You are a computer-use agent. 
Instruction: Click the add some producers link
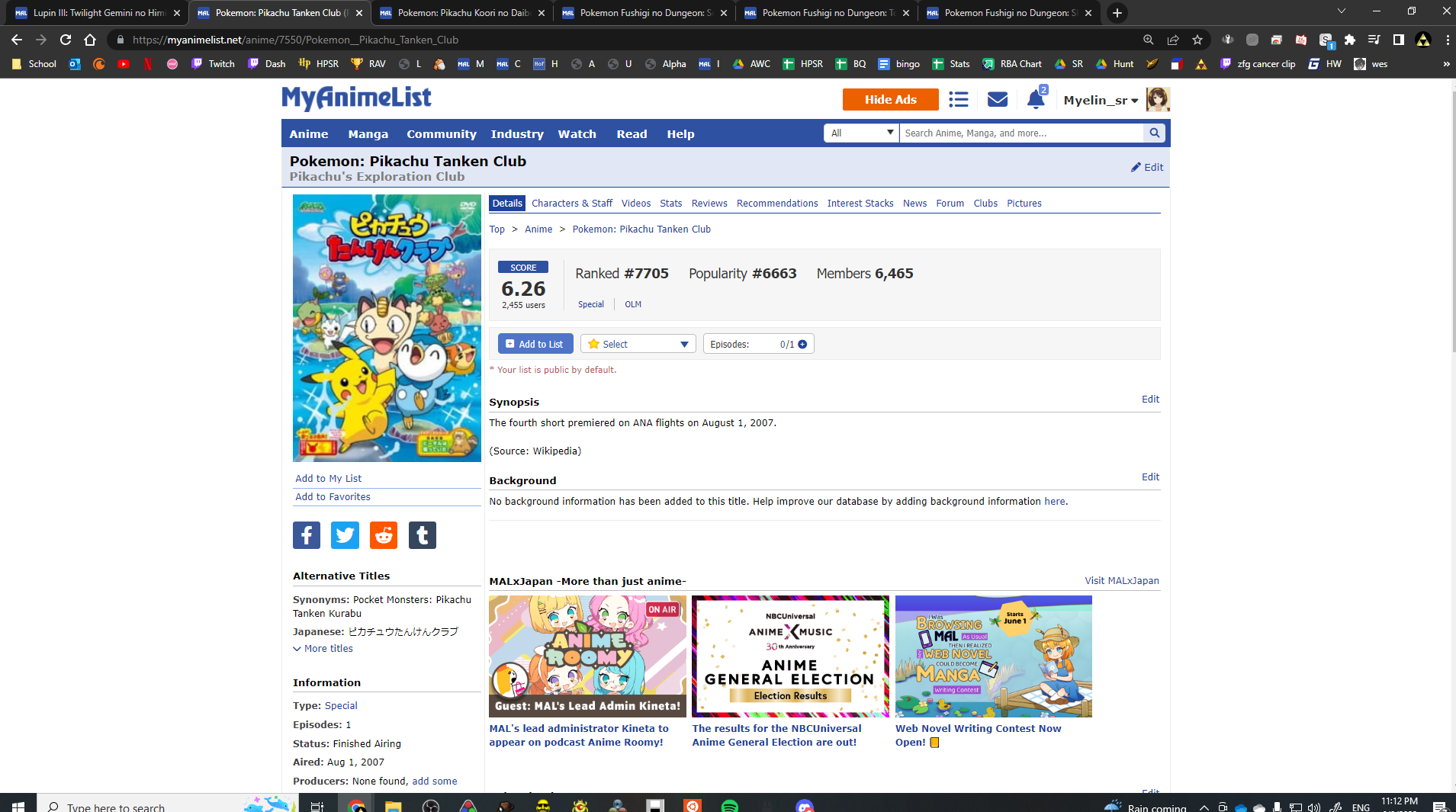tap(435, 782)
